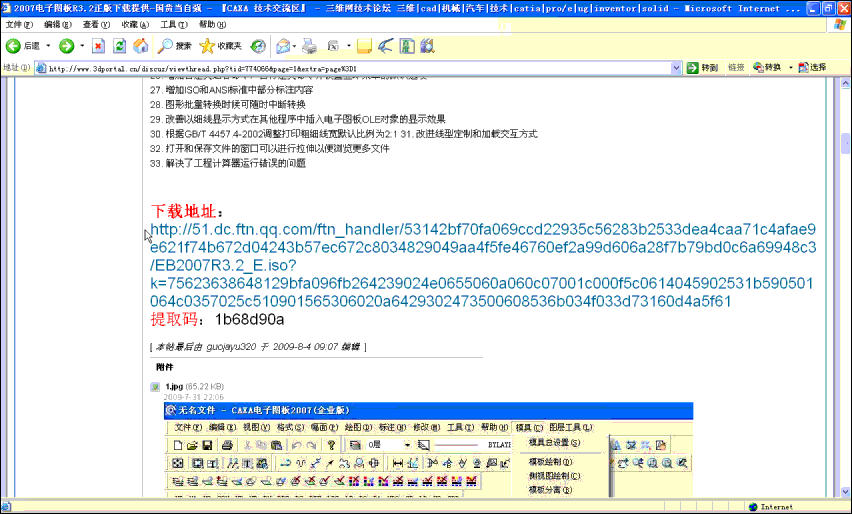Click the 链接 links toolbar label
The width and height of the screenshot is (852, 514).
tap(736, 67)
